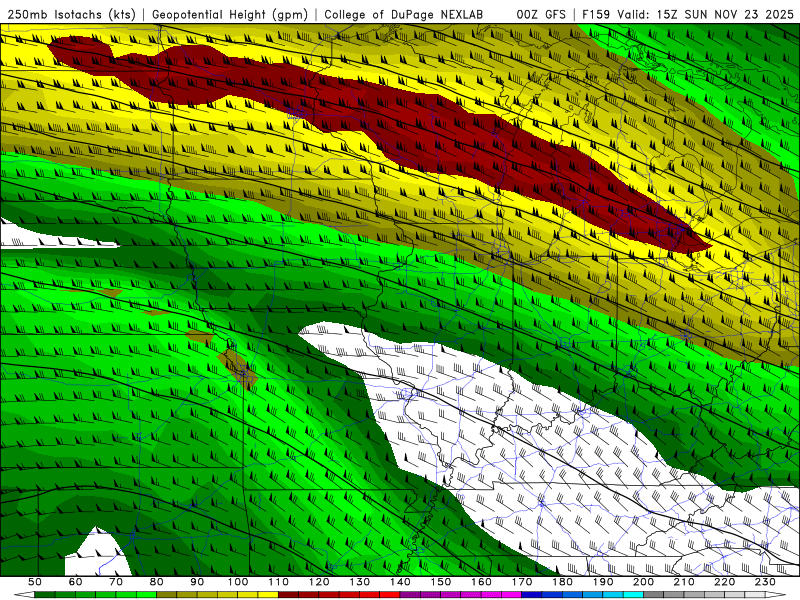Click the 'Geopotential Height (gpm)' header label
Screen dimensions: 800x600
coord(230,14)
